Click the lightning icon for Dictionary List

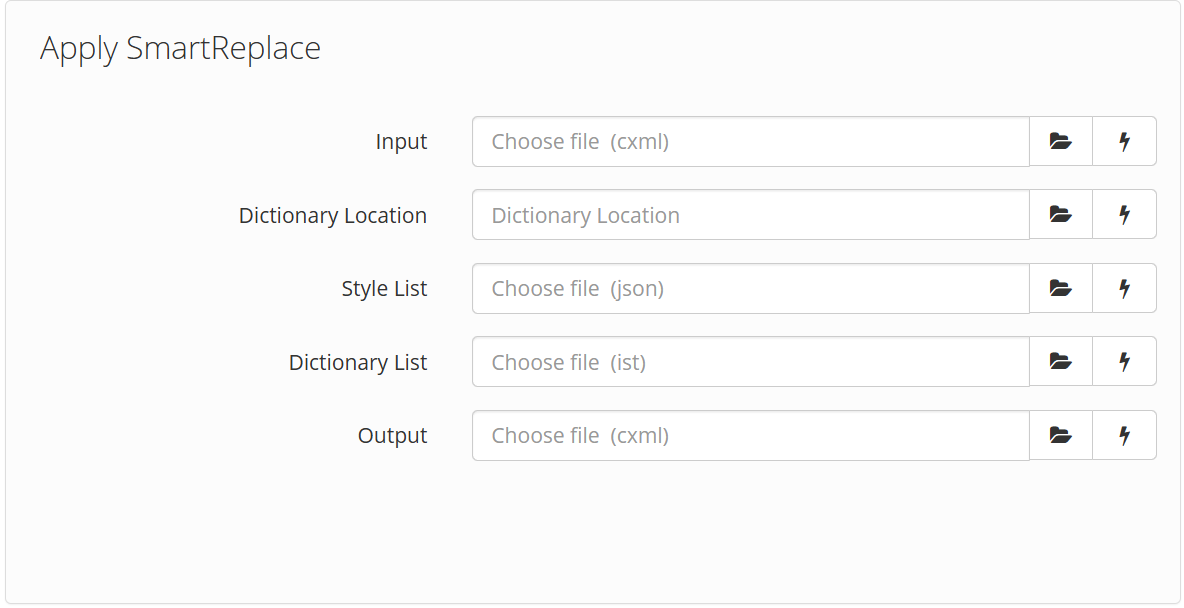1124,361
